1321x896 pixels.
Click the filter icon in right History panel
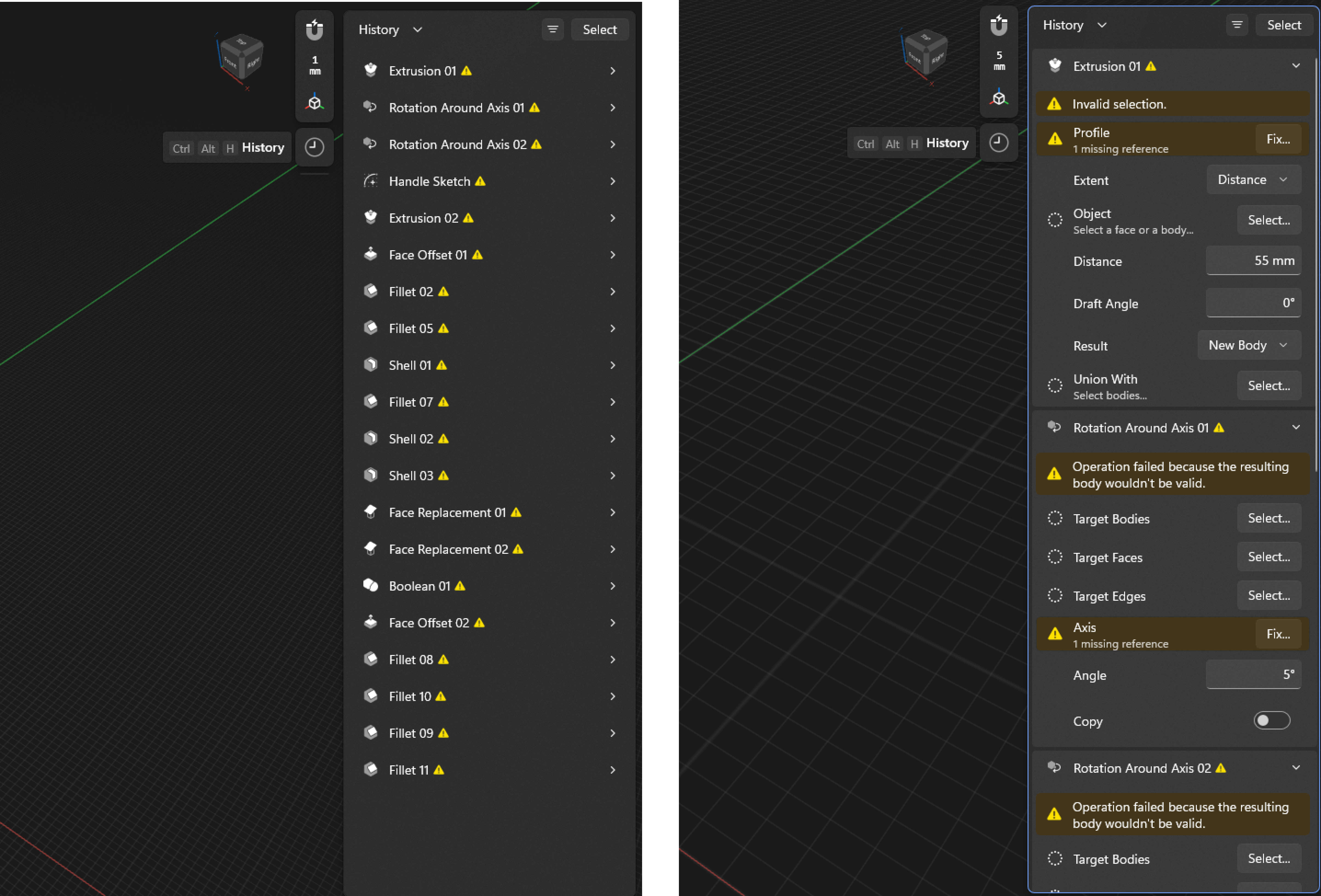click(1237, 25)
